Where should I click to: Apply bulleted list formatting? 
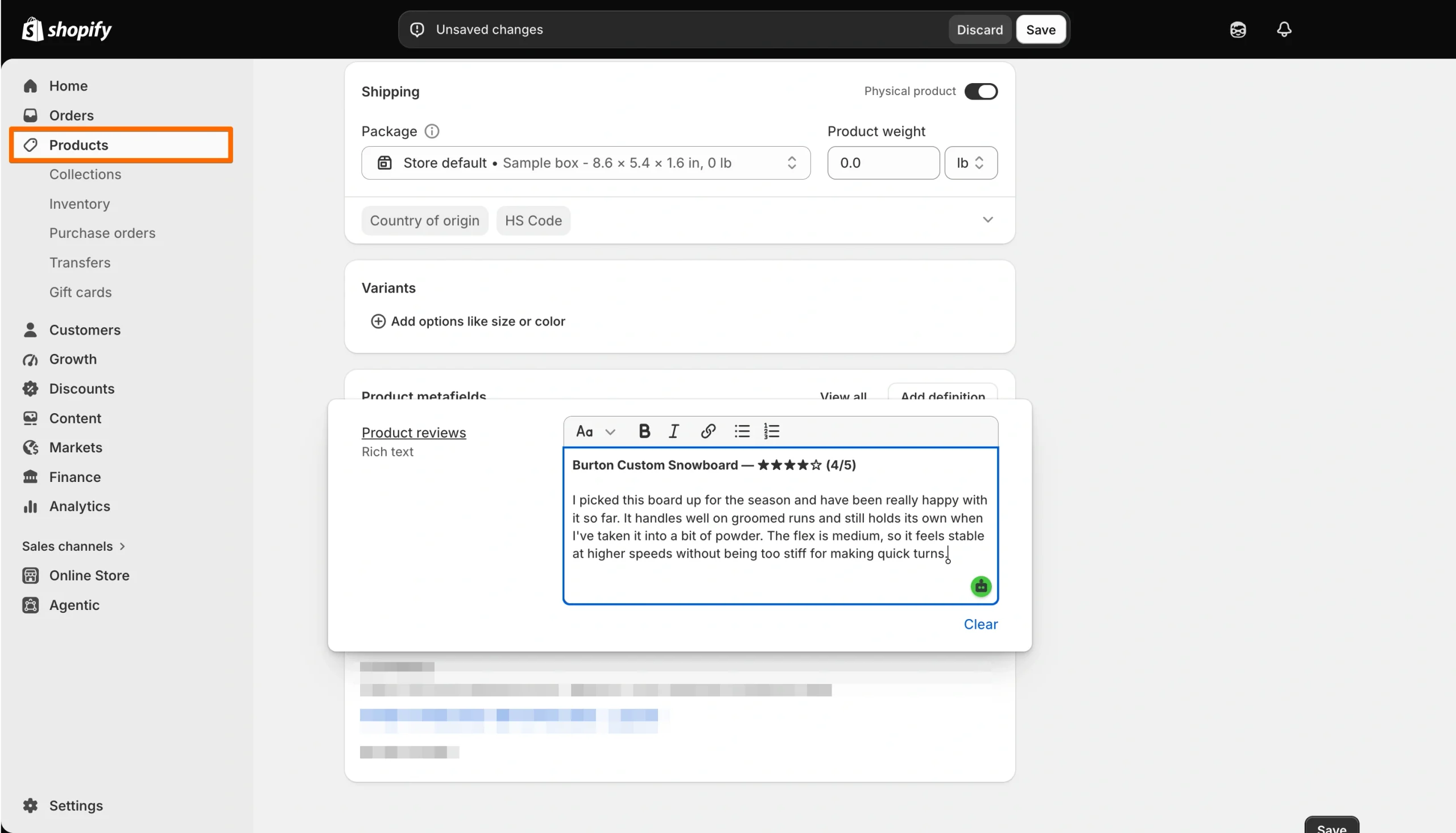(x=742, y=431)
